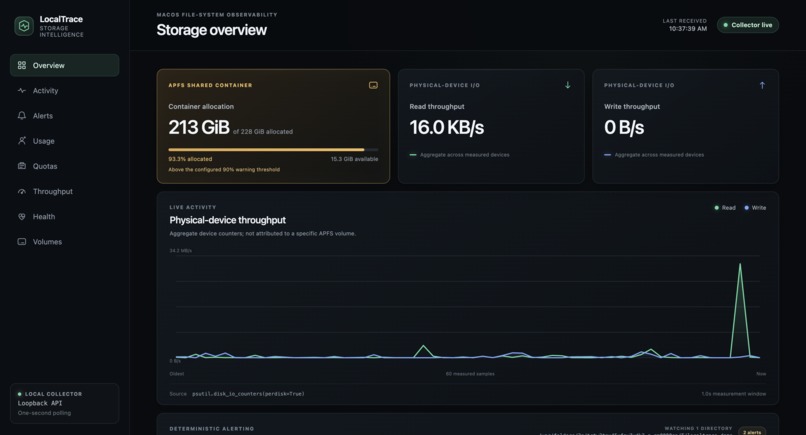Click the LocalTrace logo icon
806x435 pixels.
click(x=24, y=26)
